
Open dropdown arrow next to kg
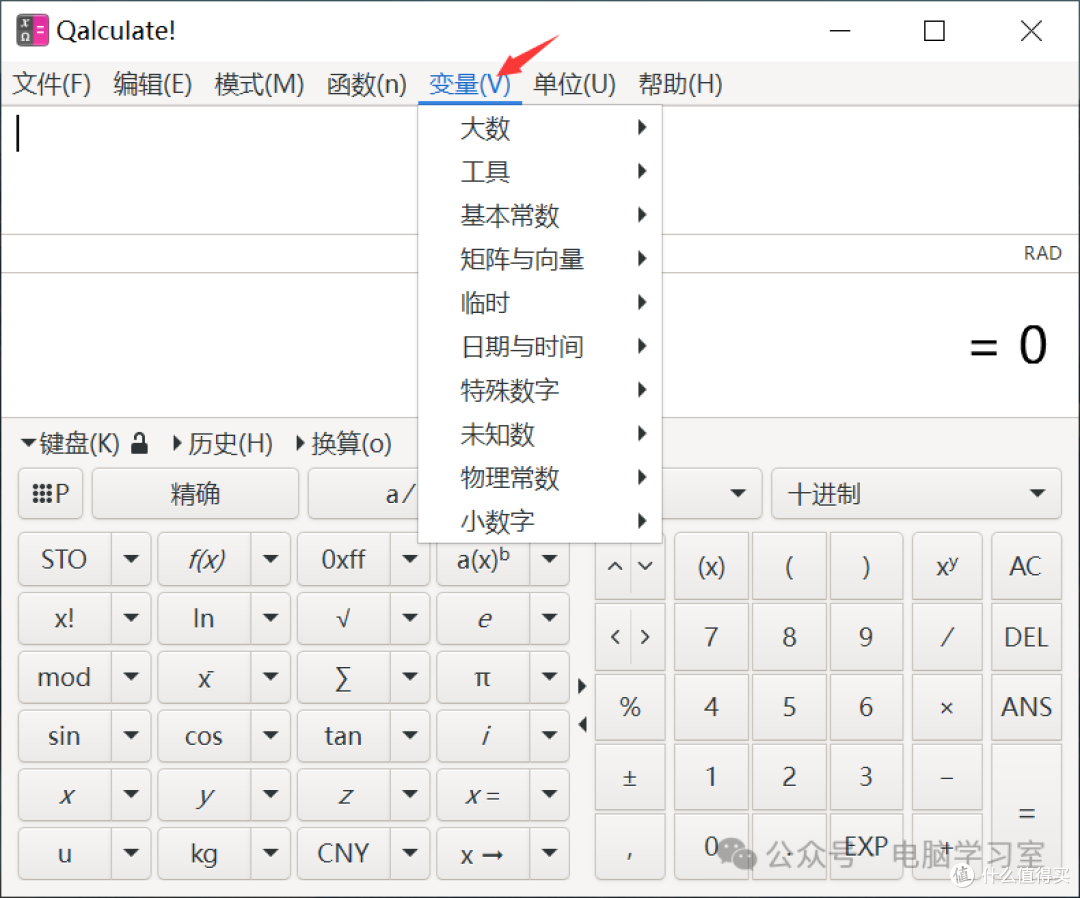271,854
